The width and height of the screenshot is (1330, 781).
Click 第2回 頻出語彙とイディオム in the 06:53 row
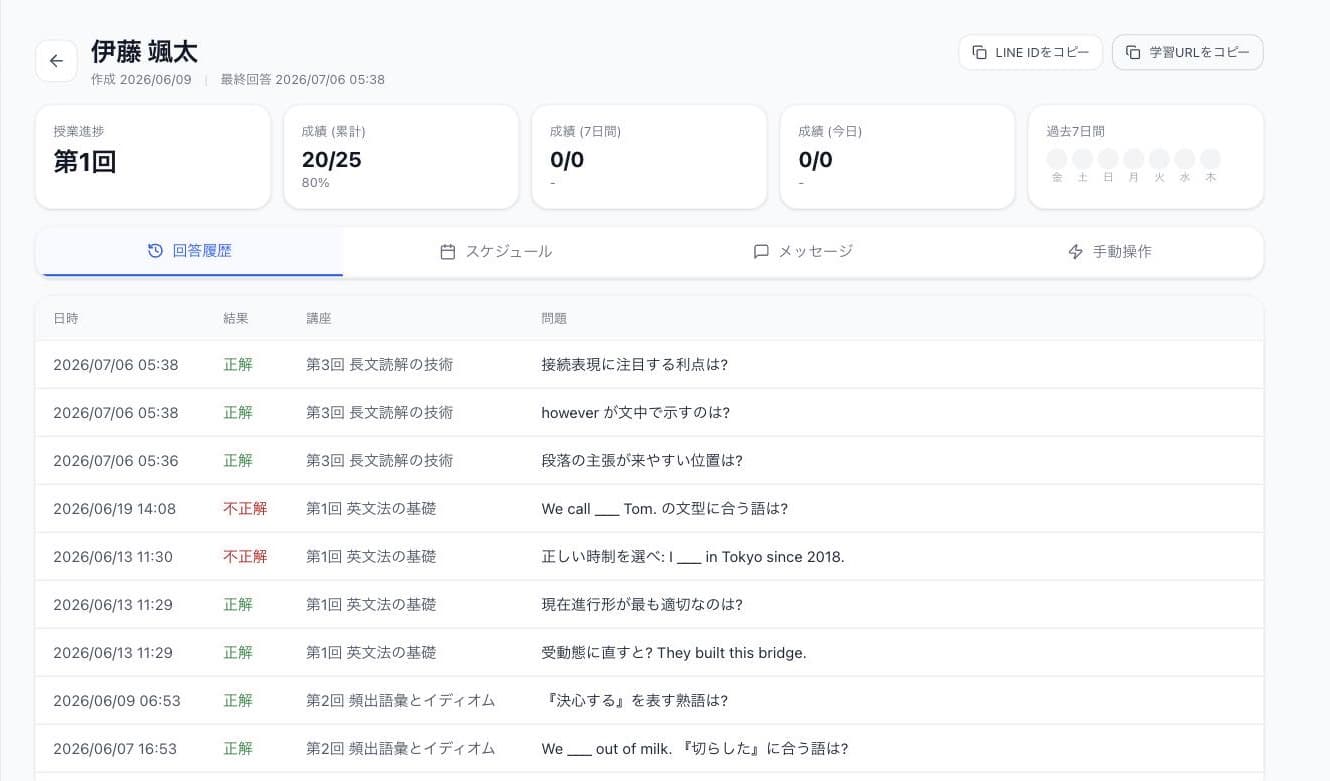[401, 701]
